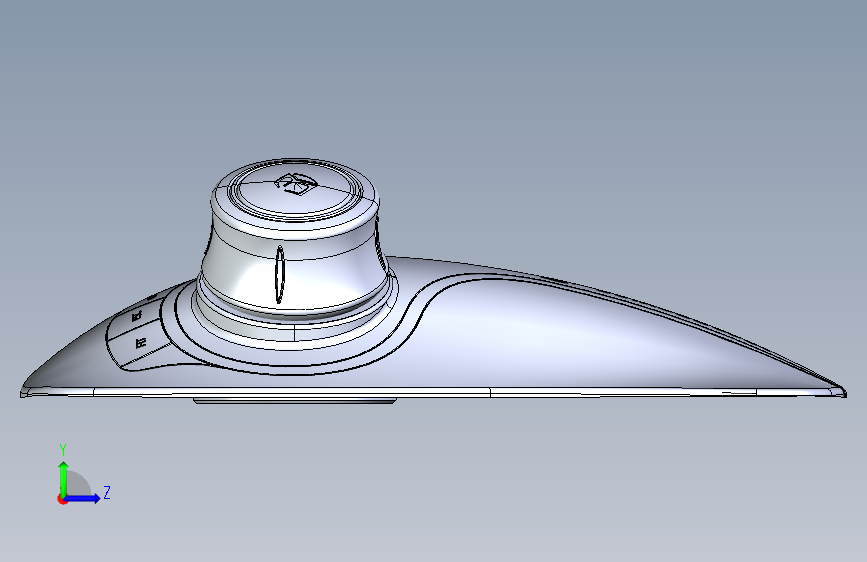Screen dimensions: 867x562
Task: Click the blue Z axis arrow on the triad
Action: click(83, 498)
